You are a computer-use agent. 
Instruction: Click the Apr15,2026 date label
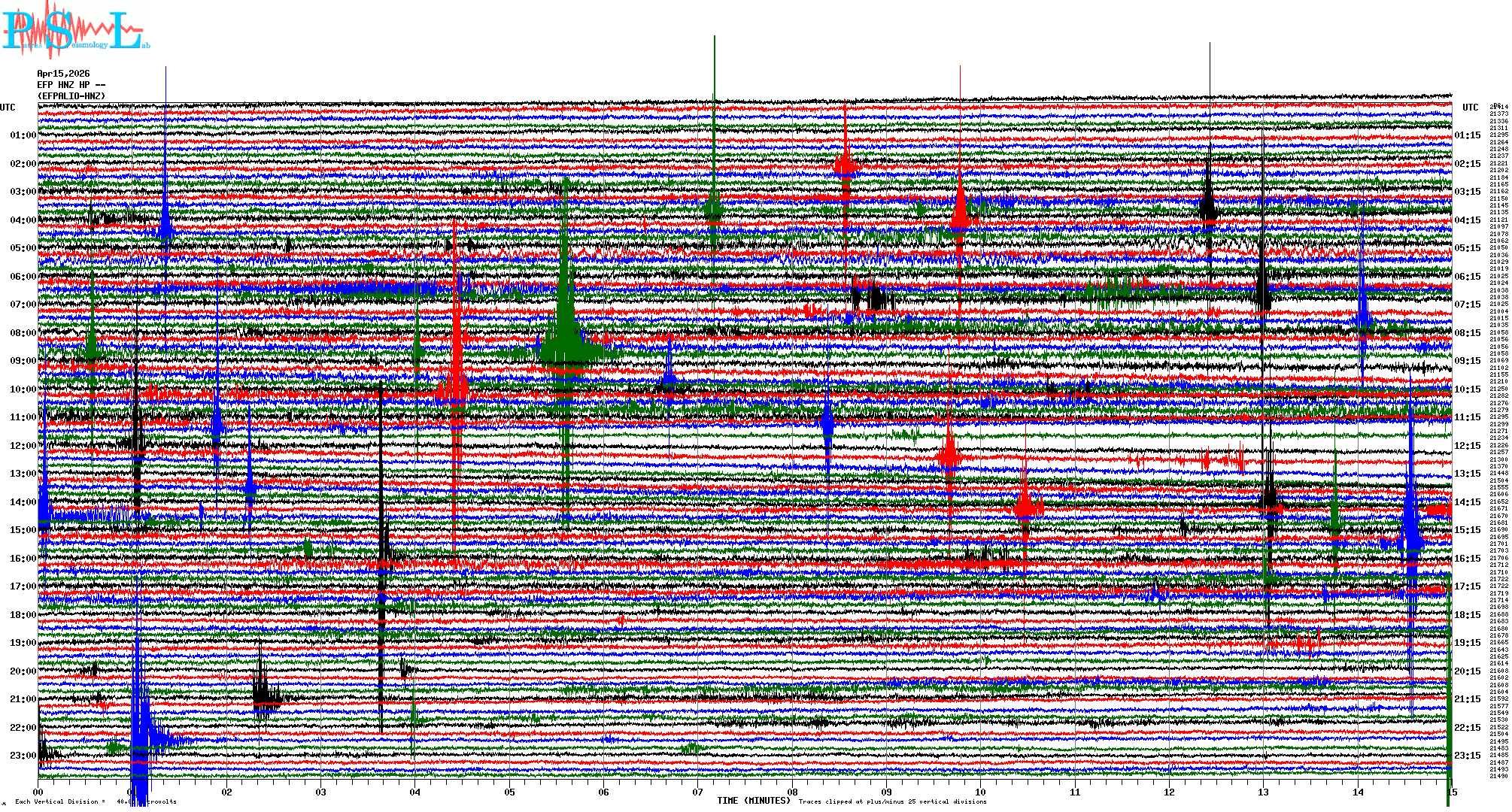(x=63, y=74)
